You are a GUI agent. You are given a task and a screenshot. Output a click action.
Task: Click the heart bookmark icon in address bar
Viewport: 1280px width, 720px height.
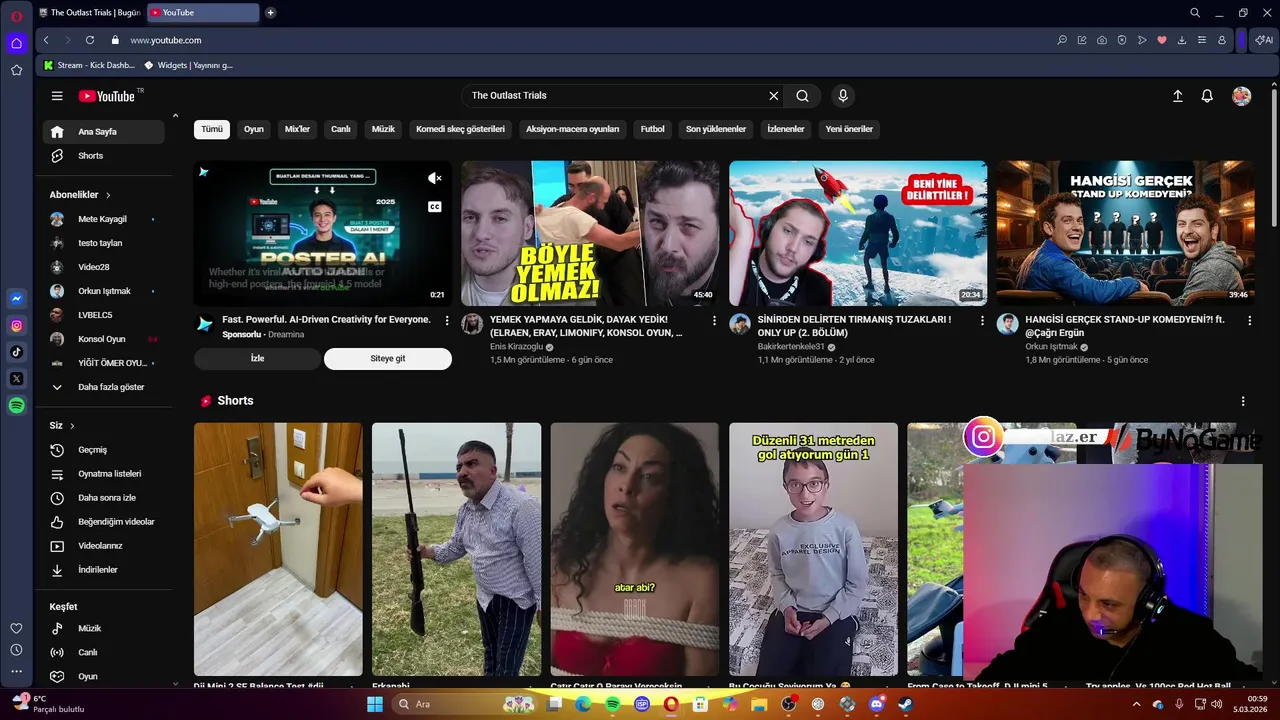(1162, 40)
